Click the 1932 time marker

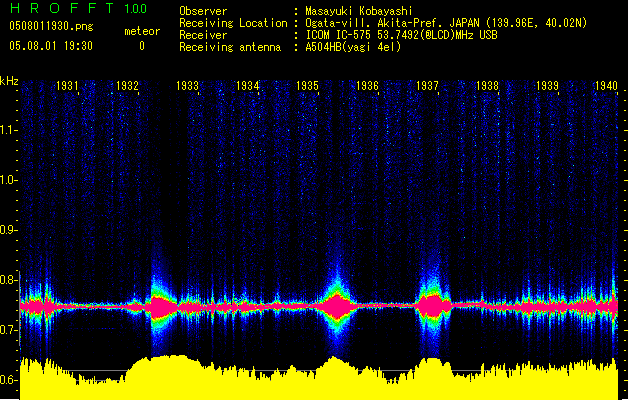[127, 86]
